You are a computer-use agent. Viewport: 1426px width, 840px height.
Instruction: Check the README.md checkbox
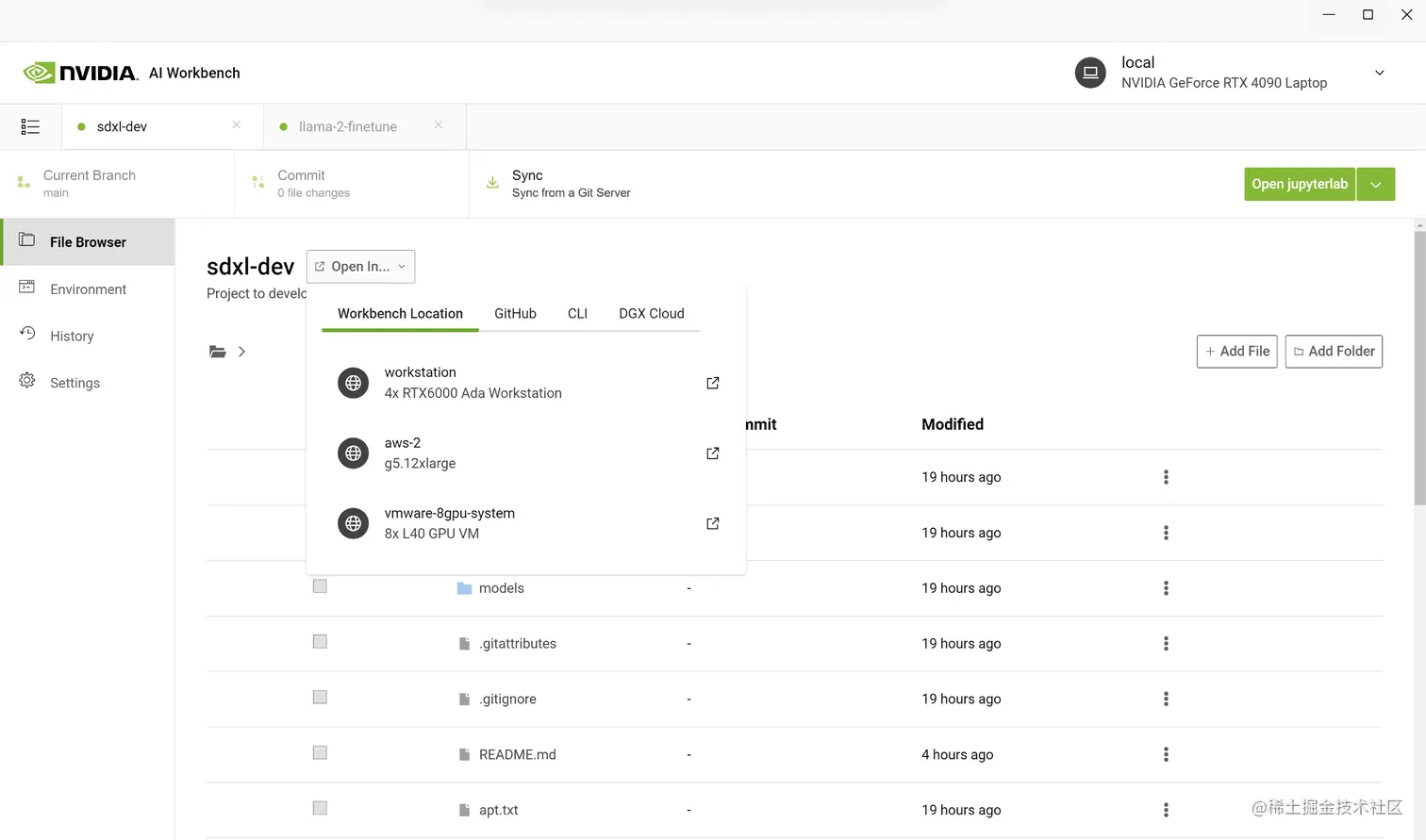[320, 753]
